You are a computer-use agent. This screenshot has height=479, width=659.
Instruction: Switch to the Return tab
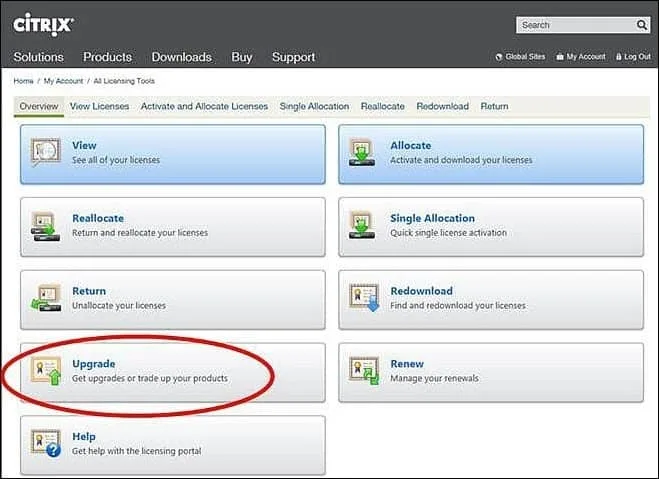pos(495,106)
